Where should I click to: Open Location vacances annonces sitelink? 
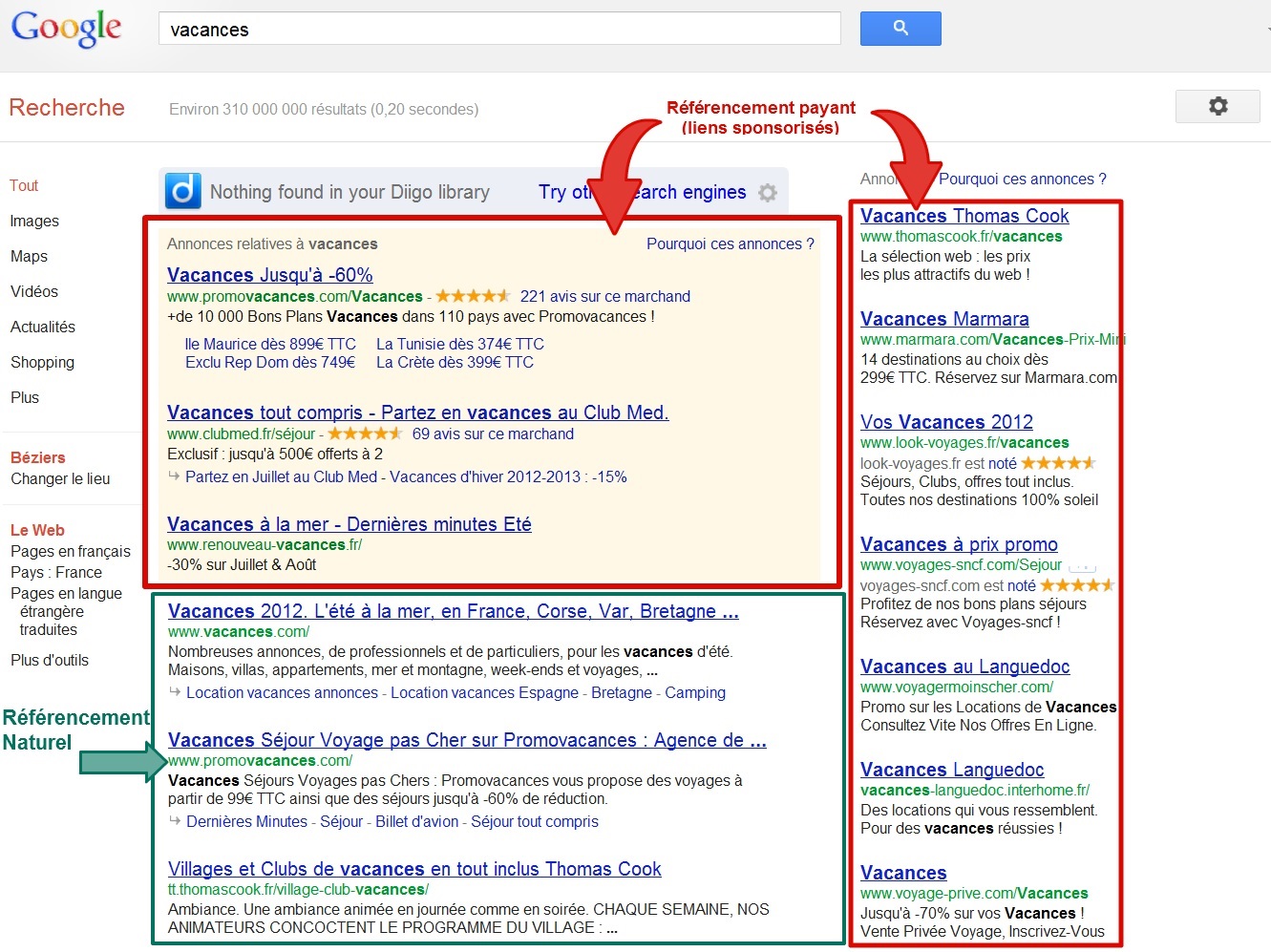click(282, 692)
